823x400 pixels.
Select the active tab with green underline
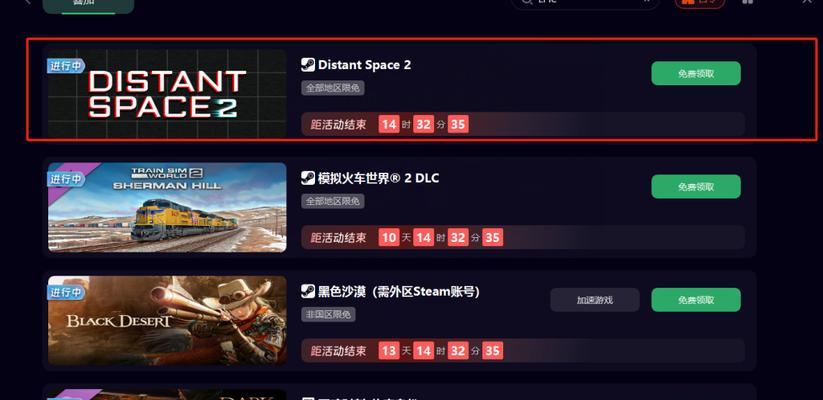click(88, 5)
